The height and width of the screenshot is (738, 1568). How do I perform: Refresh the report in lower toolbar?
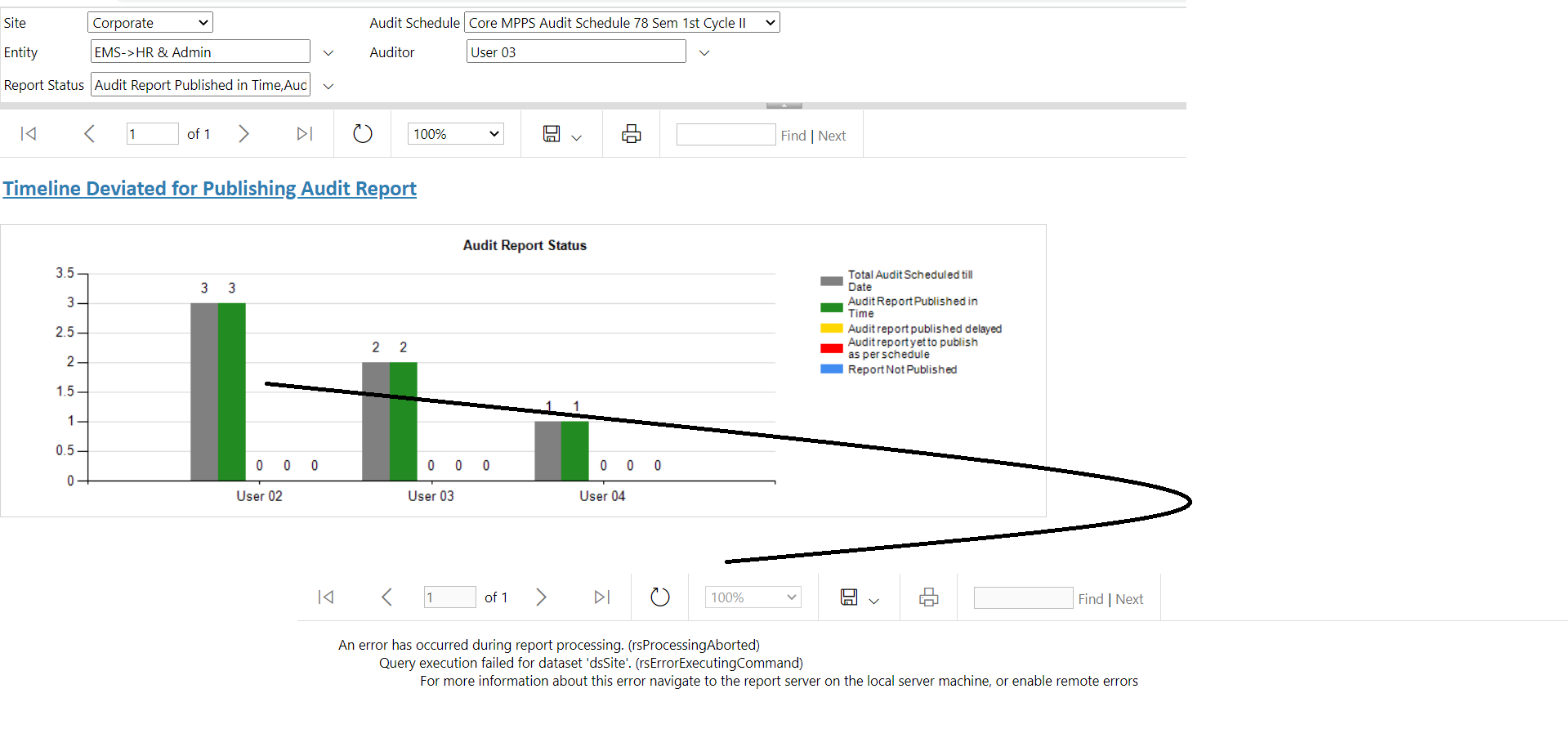(660, 597)
